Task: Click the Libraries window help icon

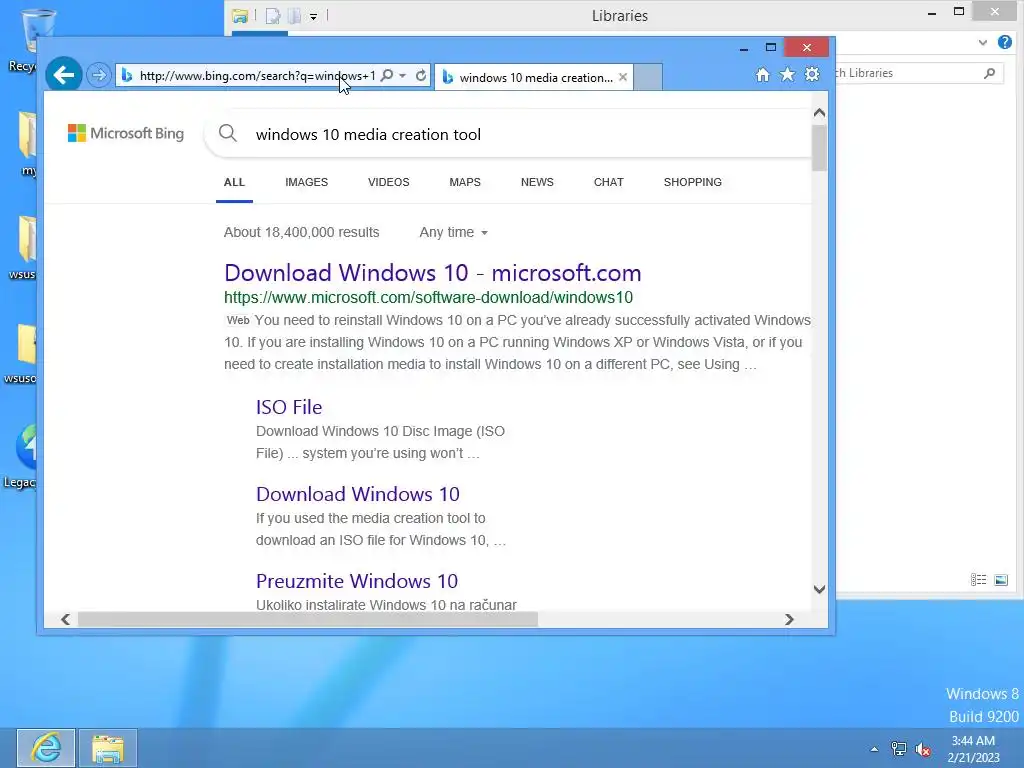Action: [1004, 42]
